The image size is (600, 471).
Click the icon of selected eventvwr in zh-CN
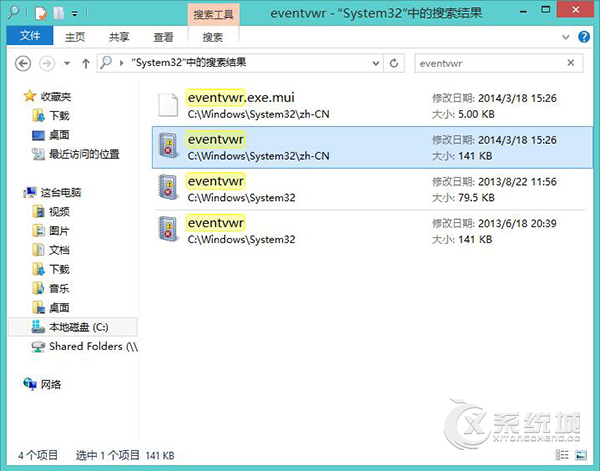168,145
